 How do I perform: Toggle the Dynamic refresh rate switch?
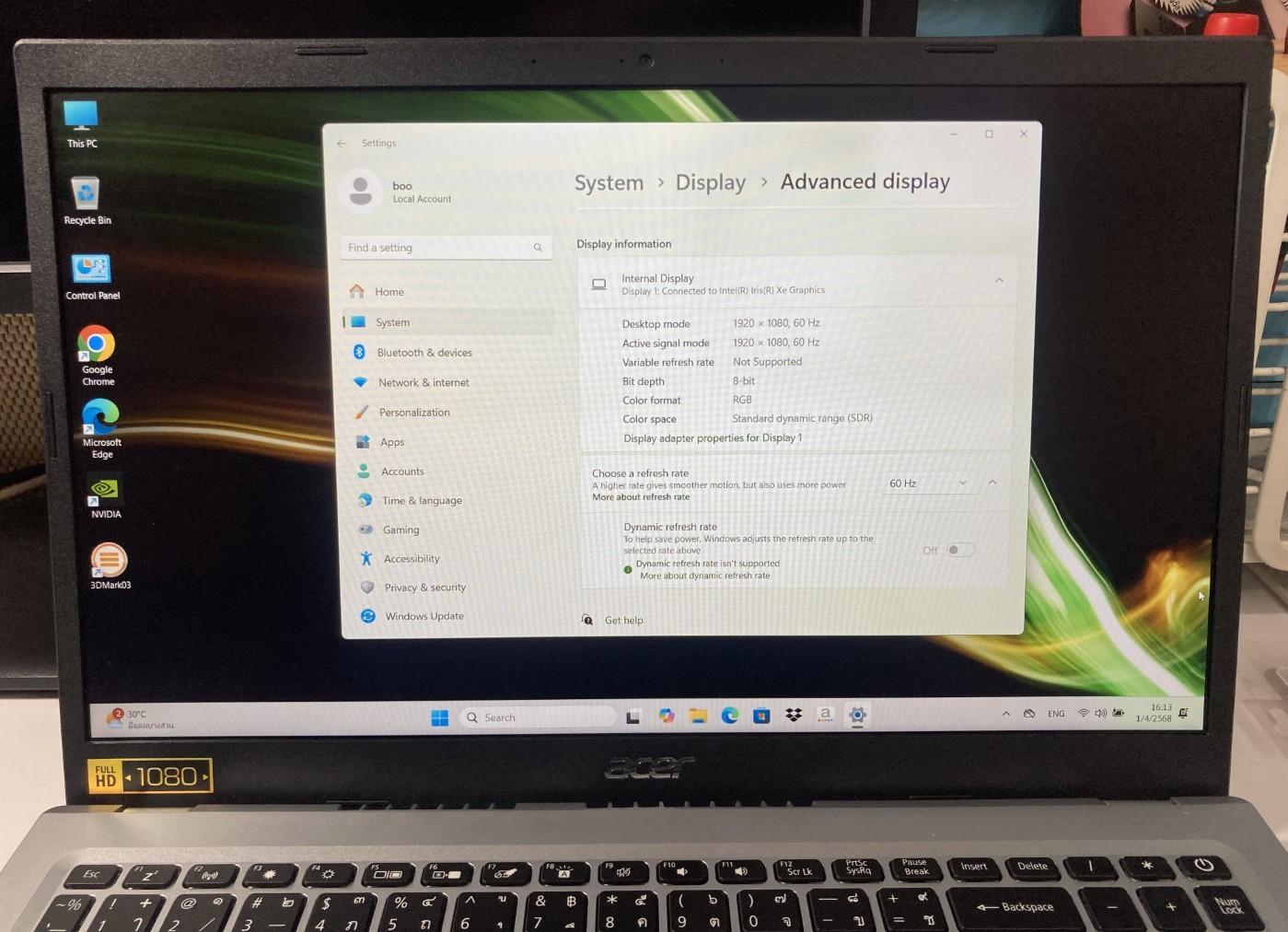click(959, 550)
